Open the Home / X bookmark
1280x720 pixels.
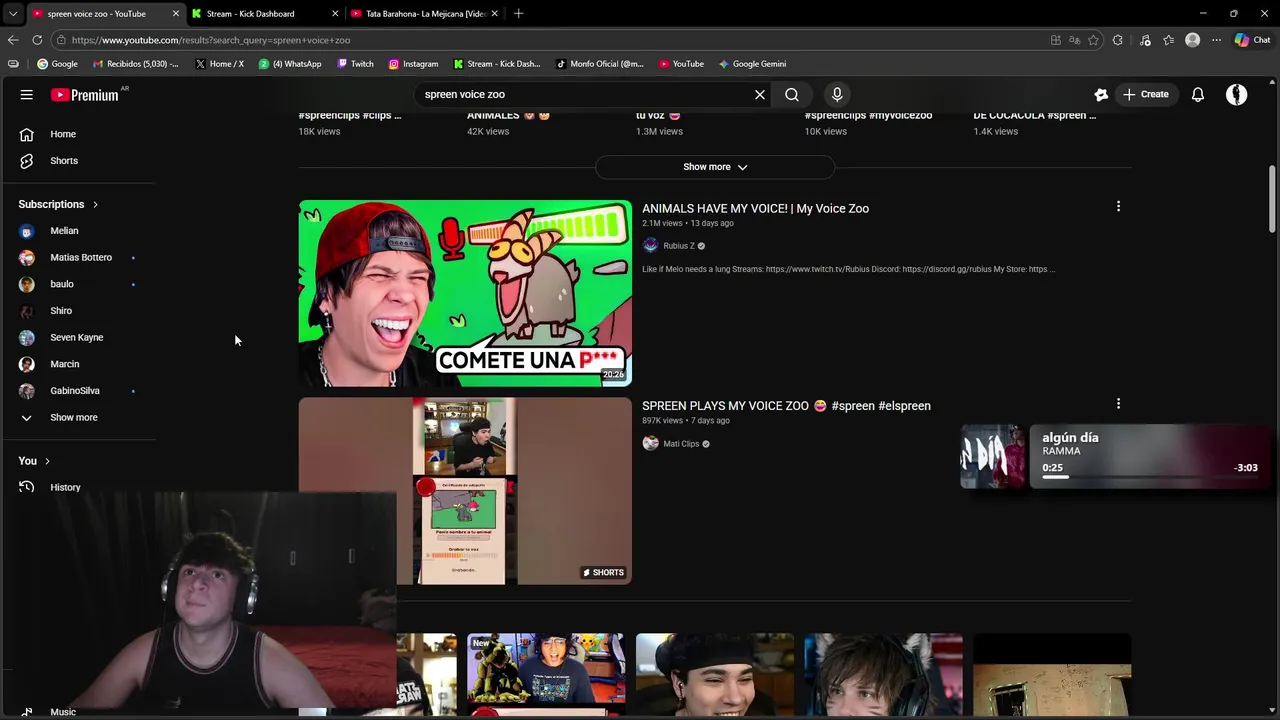pos(219,64)
